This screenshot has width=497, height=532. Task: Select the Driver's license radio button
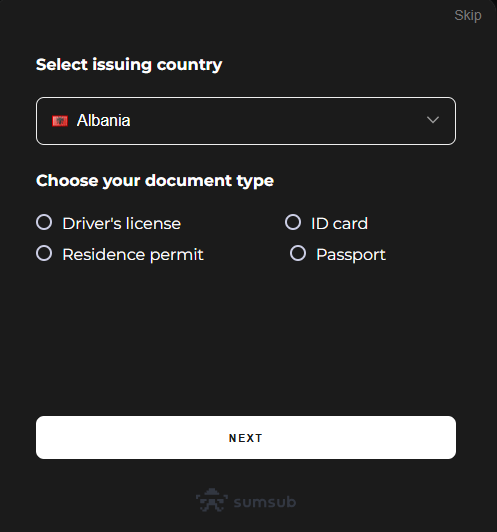point(44,222)
